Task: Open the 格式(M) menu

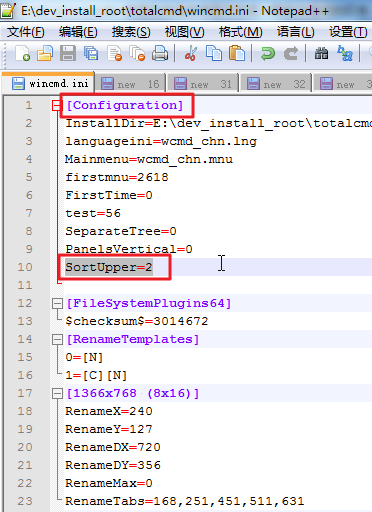Action: [x=240, y=32]
